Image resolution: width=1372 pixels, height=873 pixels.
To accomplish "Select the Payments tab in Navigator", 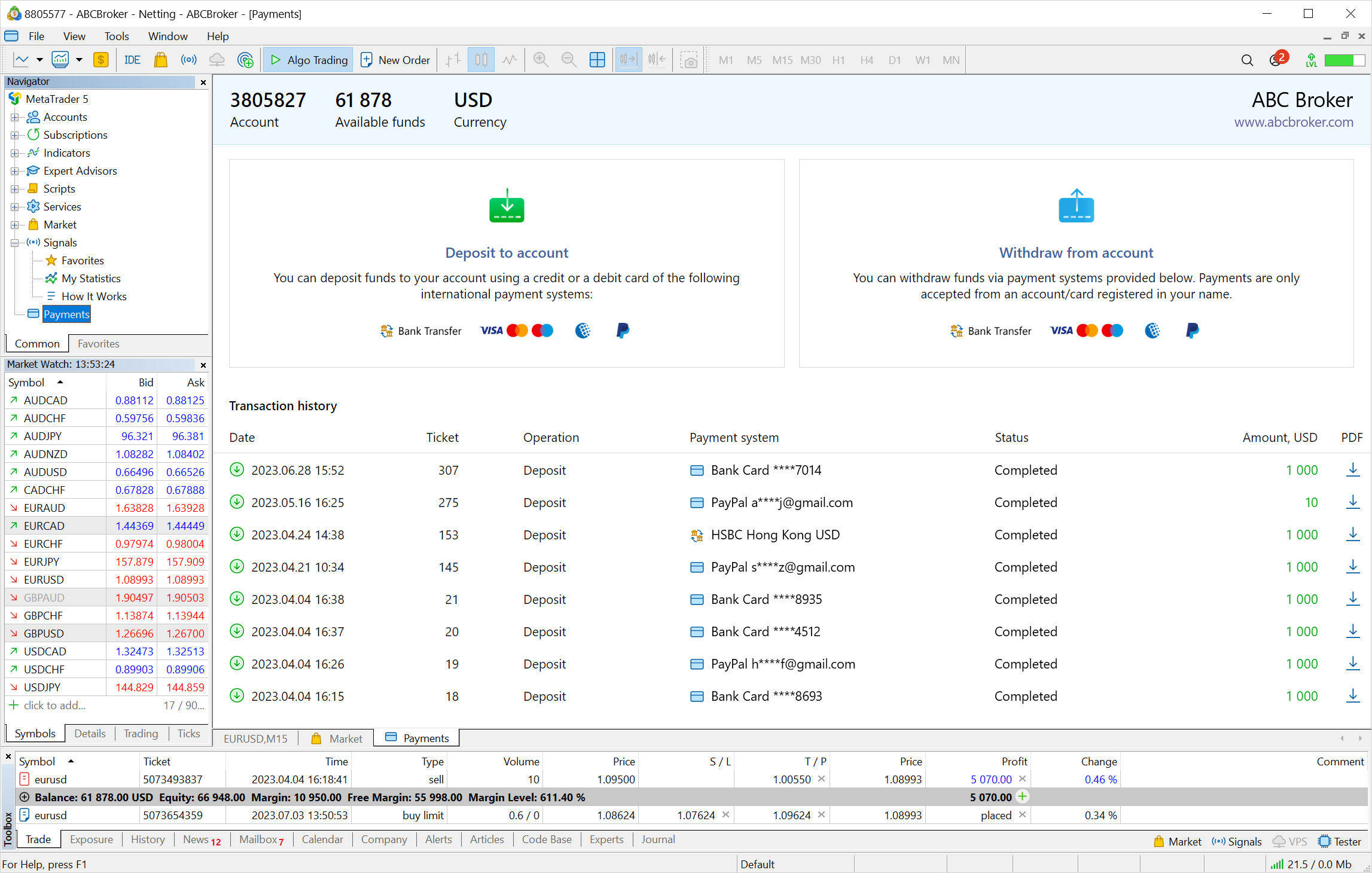I will 66,313.
